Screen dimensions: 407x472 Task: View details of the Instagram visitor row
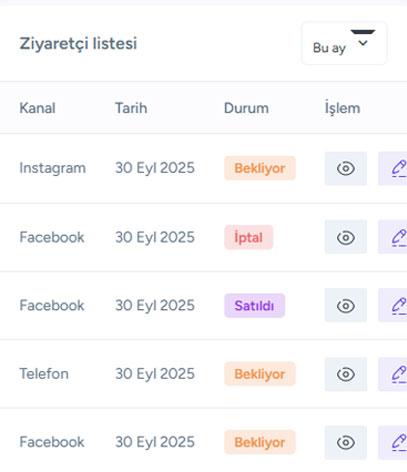click(x=346, y=168)
